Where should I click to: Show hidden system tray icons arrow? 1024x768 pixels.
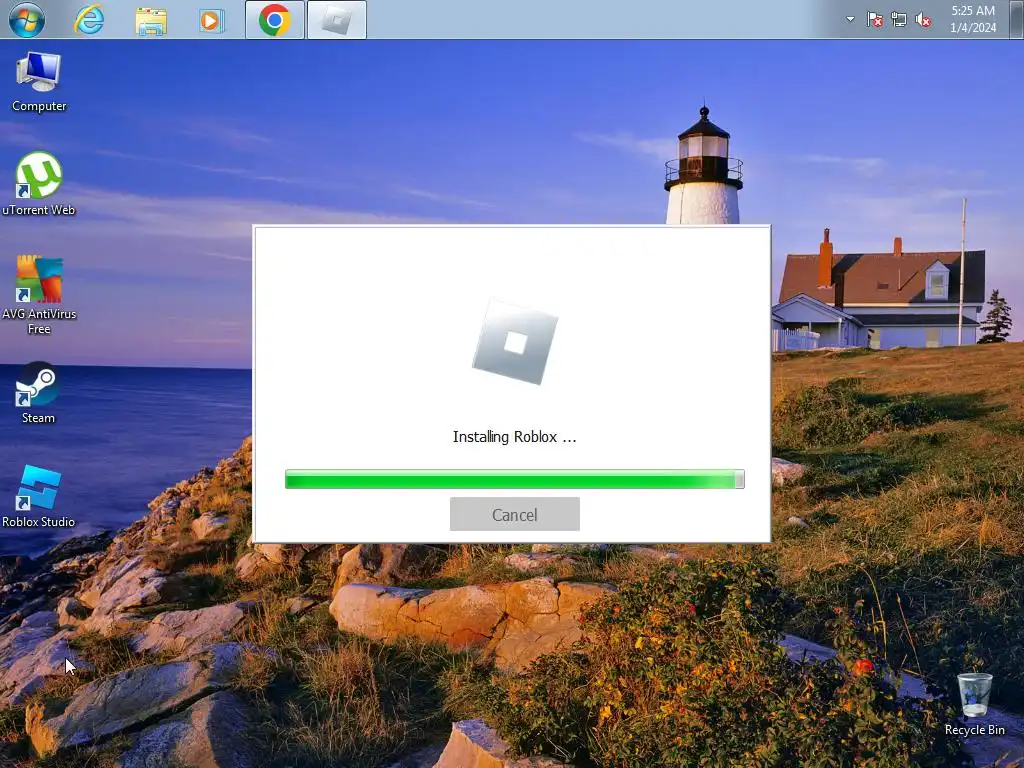coord(850,19)
